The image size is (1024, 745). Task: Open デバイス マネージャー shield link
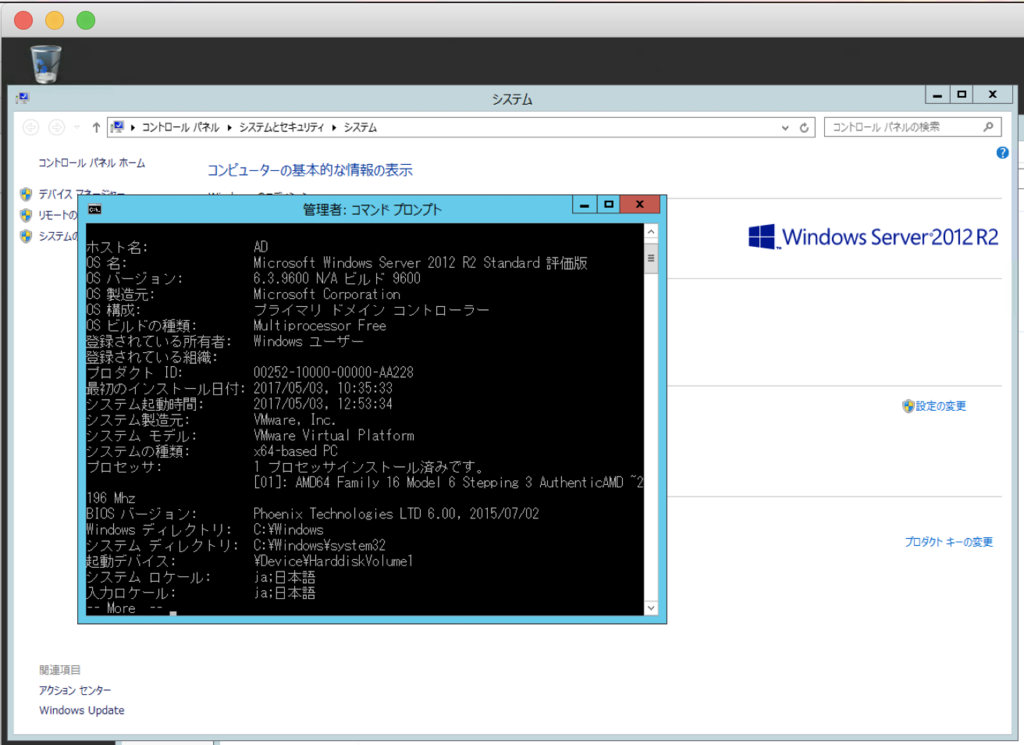(82, 194)
